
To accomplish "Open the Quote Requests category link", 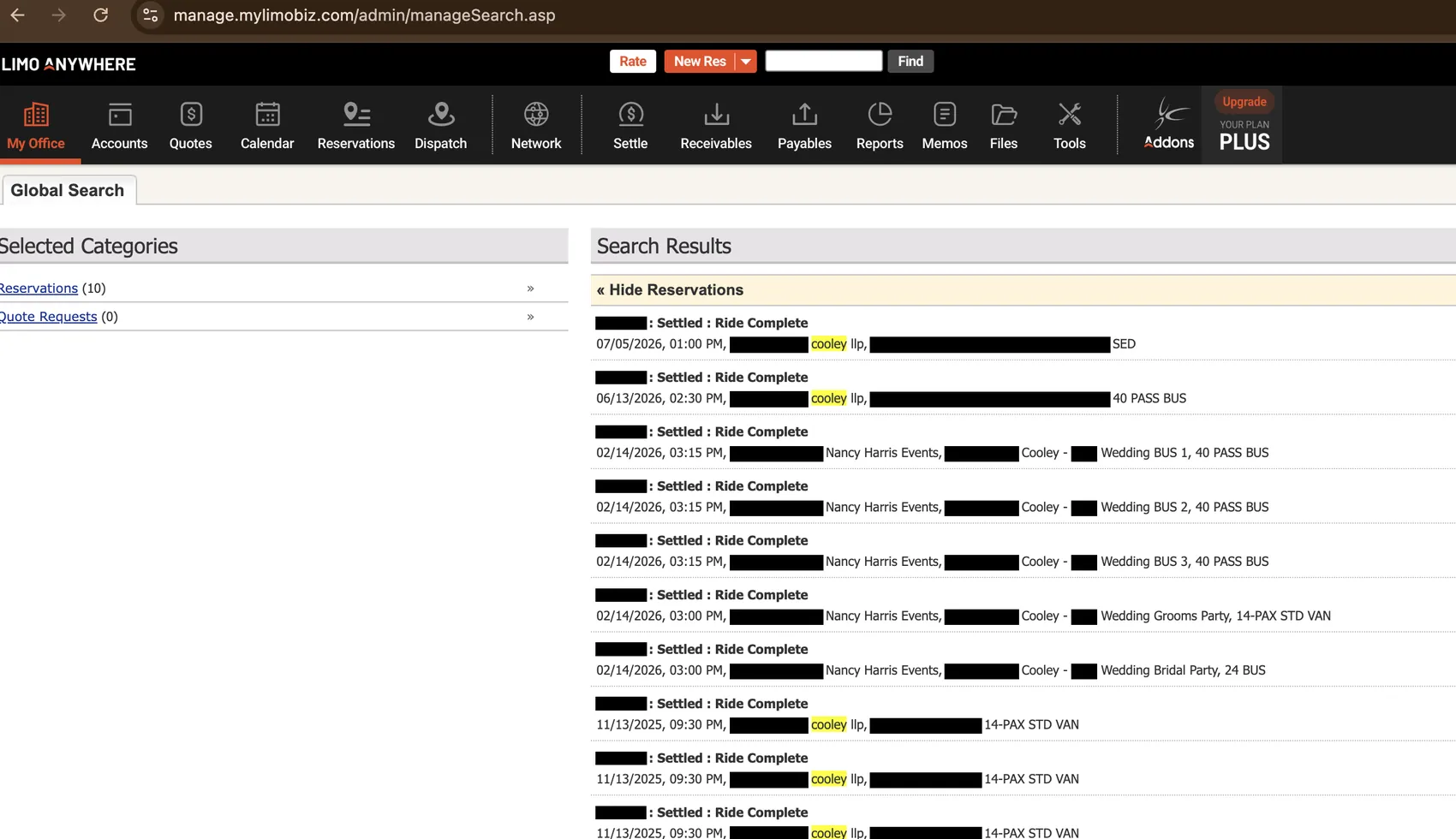I will (48, 317).
